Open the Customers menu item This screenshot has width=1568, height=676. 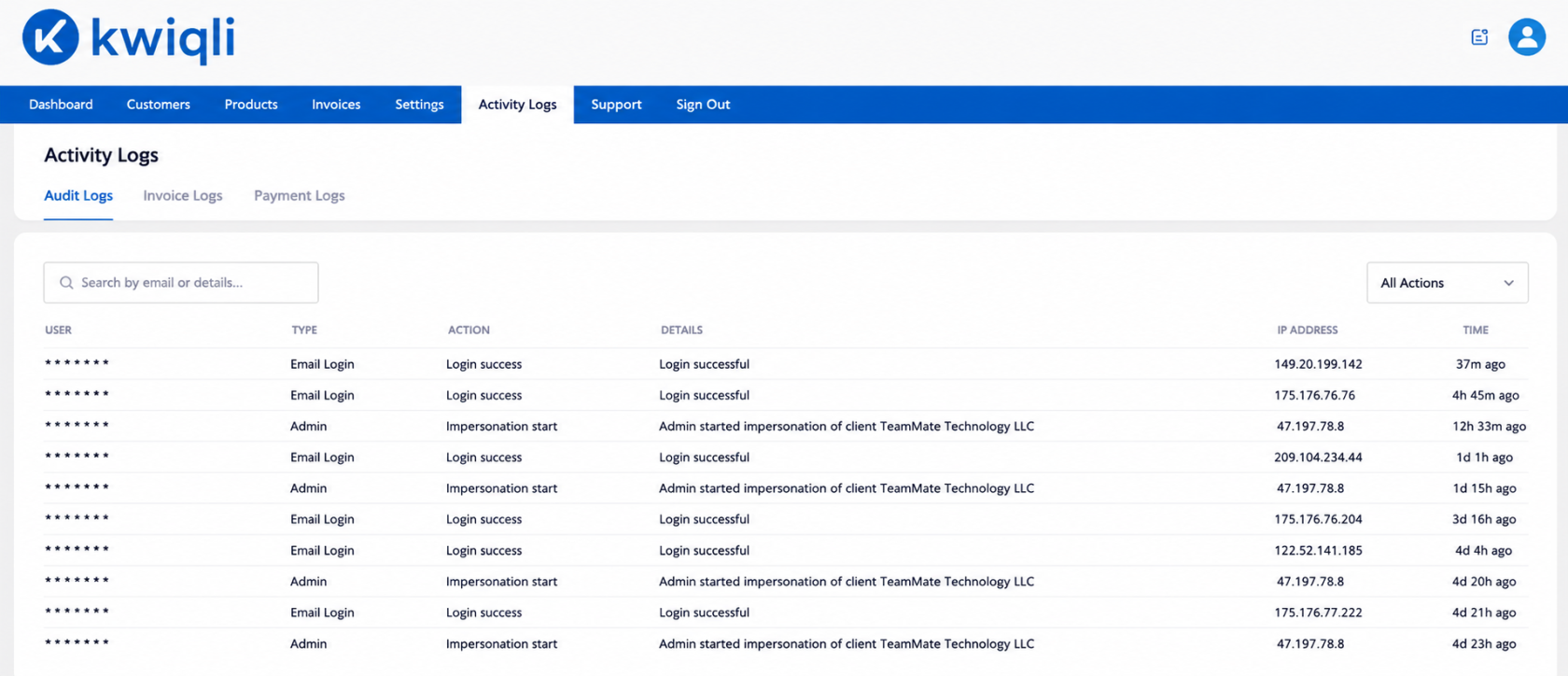click(159, 105)
